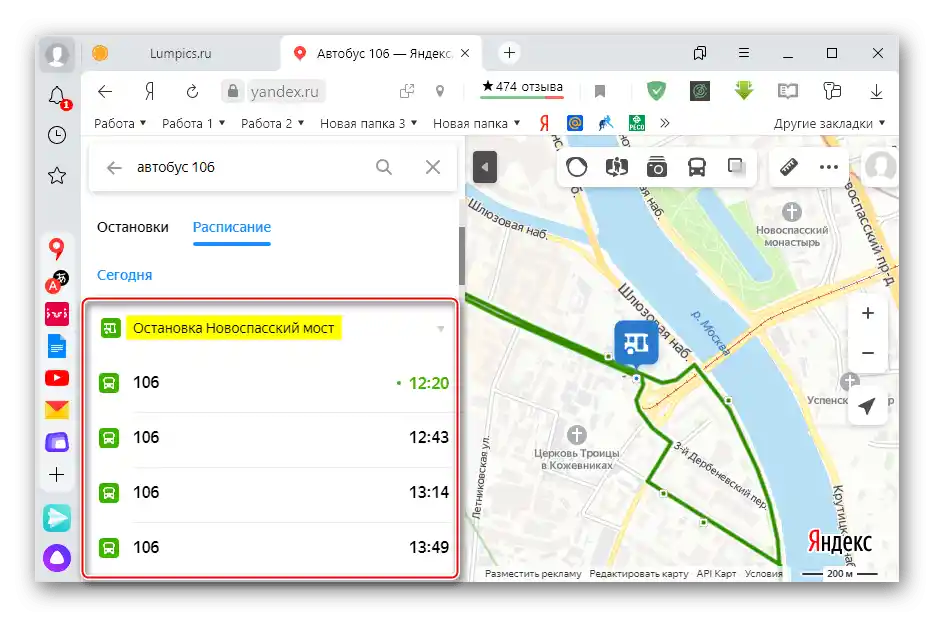Open the 474 отзыва site reviews
The image size is (934, 617).
(522, 87)
